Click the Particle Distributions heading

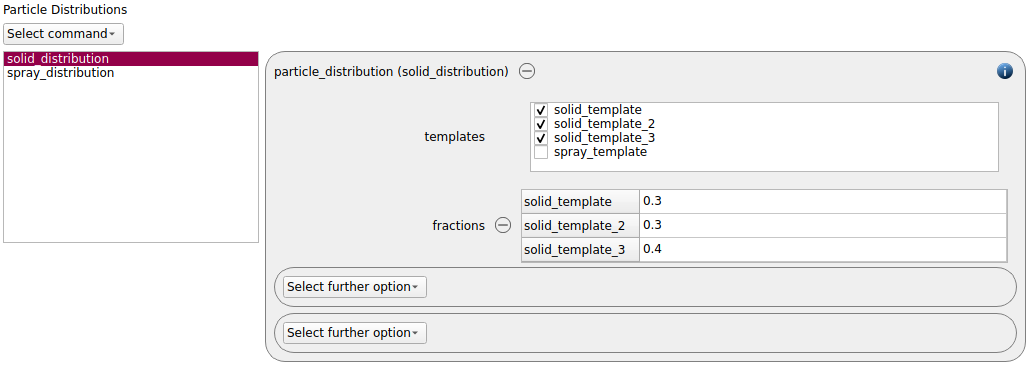tap(66, 10)
